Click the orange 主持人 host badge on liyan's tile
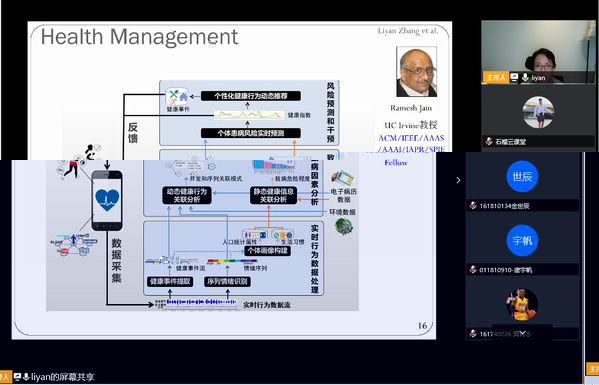The width and height of the screenshot is (599, 385). pos(495,78)
